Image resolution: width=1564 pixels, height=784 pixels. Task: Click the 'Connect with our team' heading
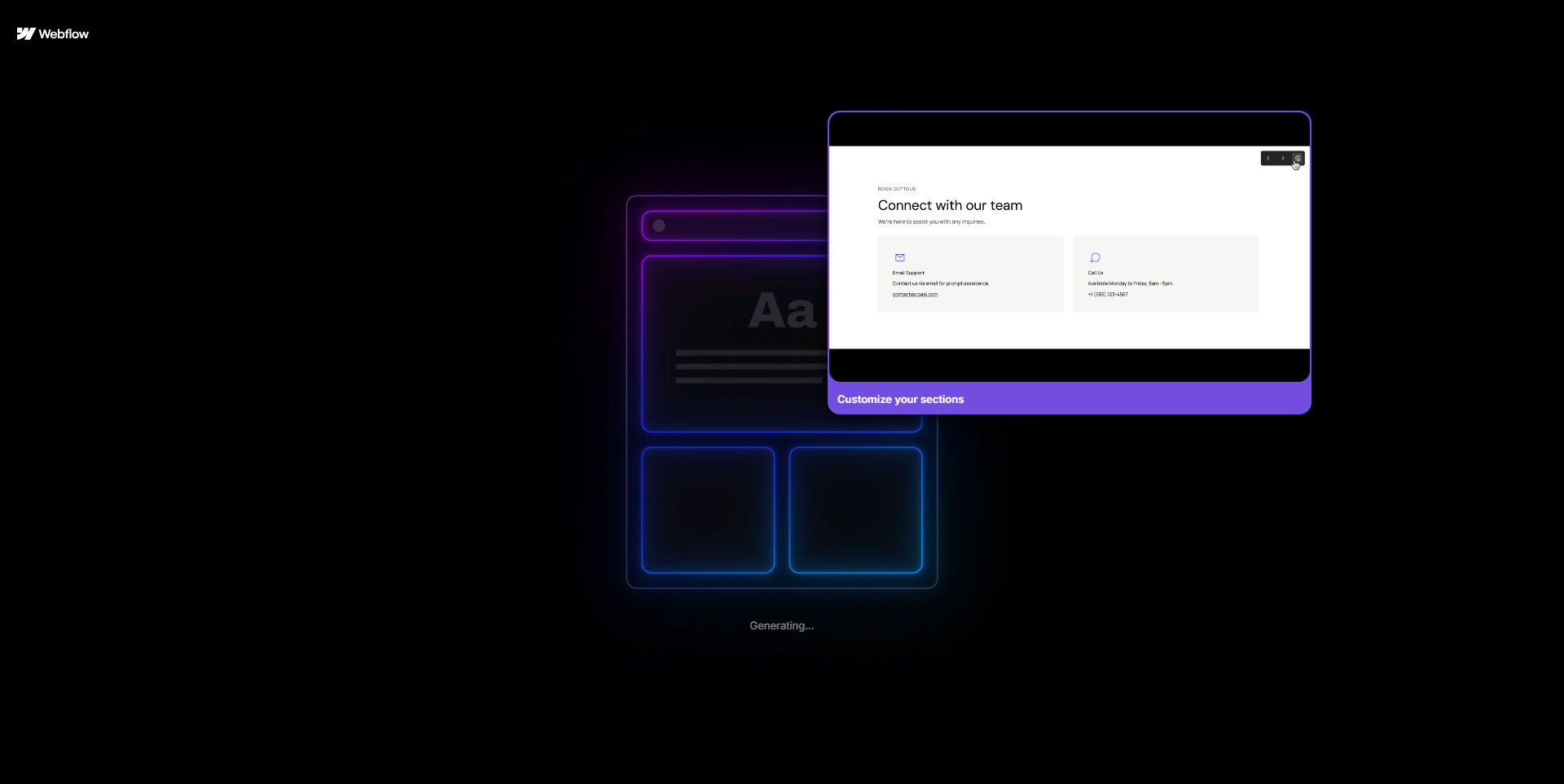point(950,205)
